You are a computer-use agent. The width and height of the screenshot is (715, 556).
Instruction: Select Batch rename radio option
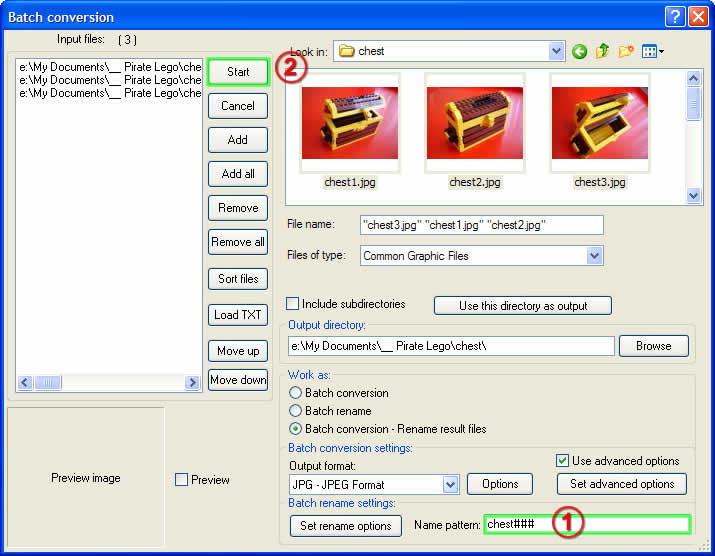pyautogui.click(x=295, y=411)
